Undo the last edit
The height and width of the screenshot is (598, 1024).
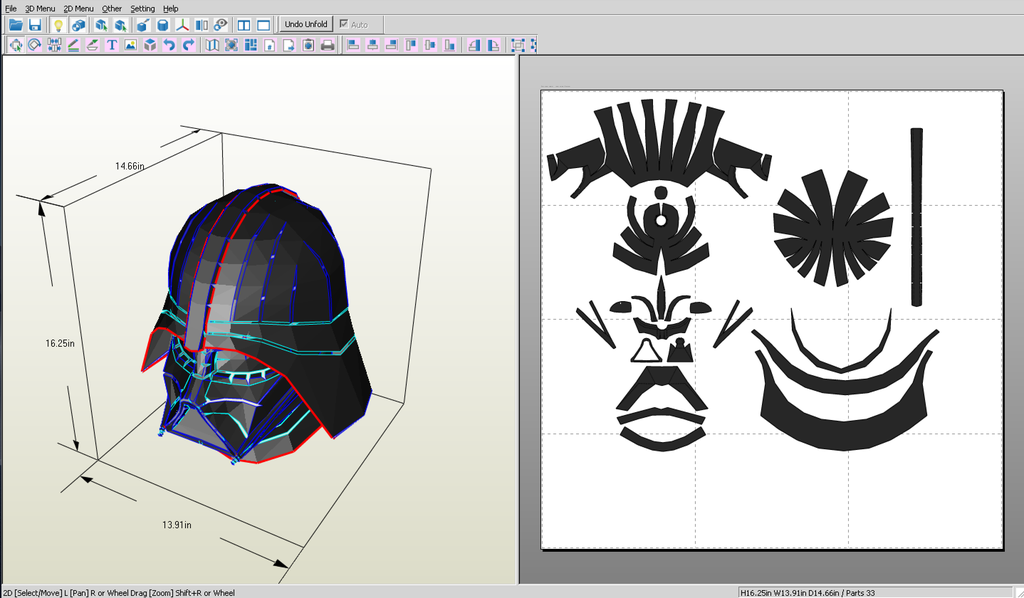tap(169, 44)
